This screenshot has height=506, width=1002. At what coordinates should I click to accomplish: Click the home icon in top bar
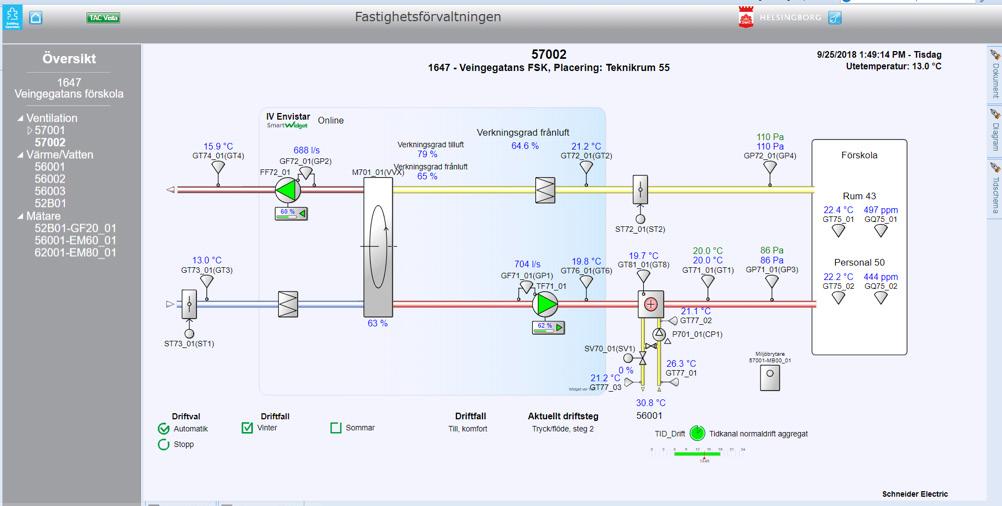point(36,18)
